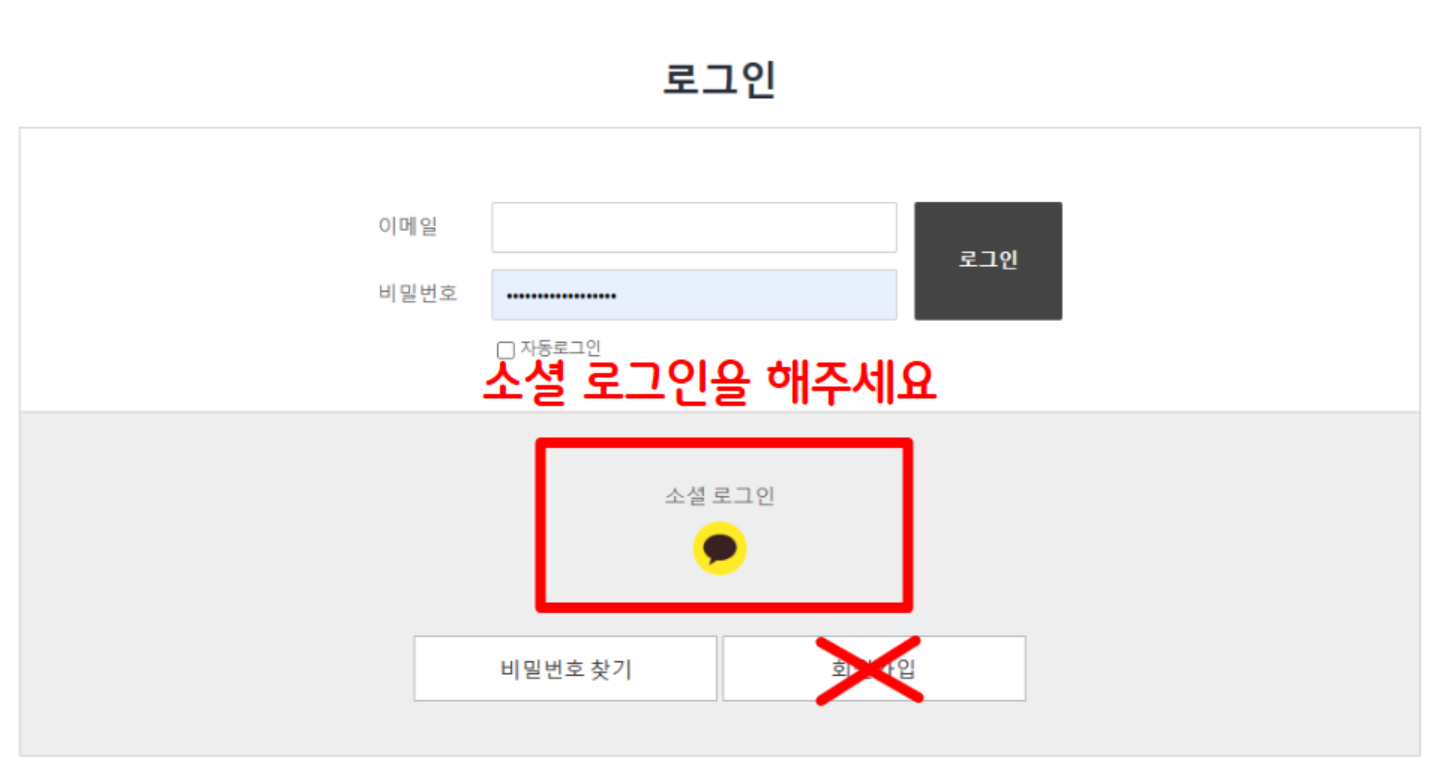Click the 회원가입 sign-up button
The height and width of the screenshot is (764, 1451).
coord(874,669)
